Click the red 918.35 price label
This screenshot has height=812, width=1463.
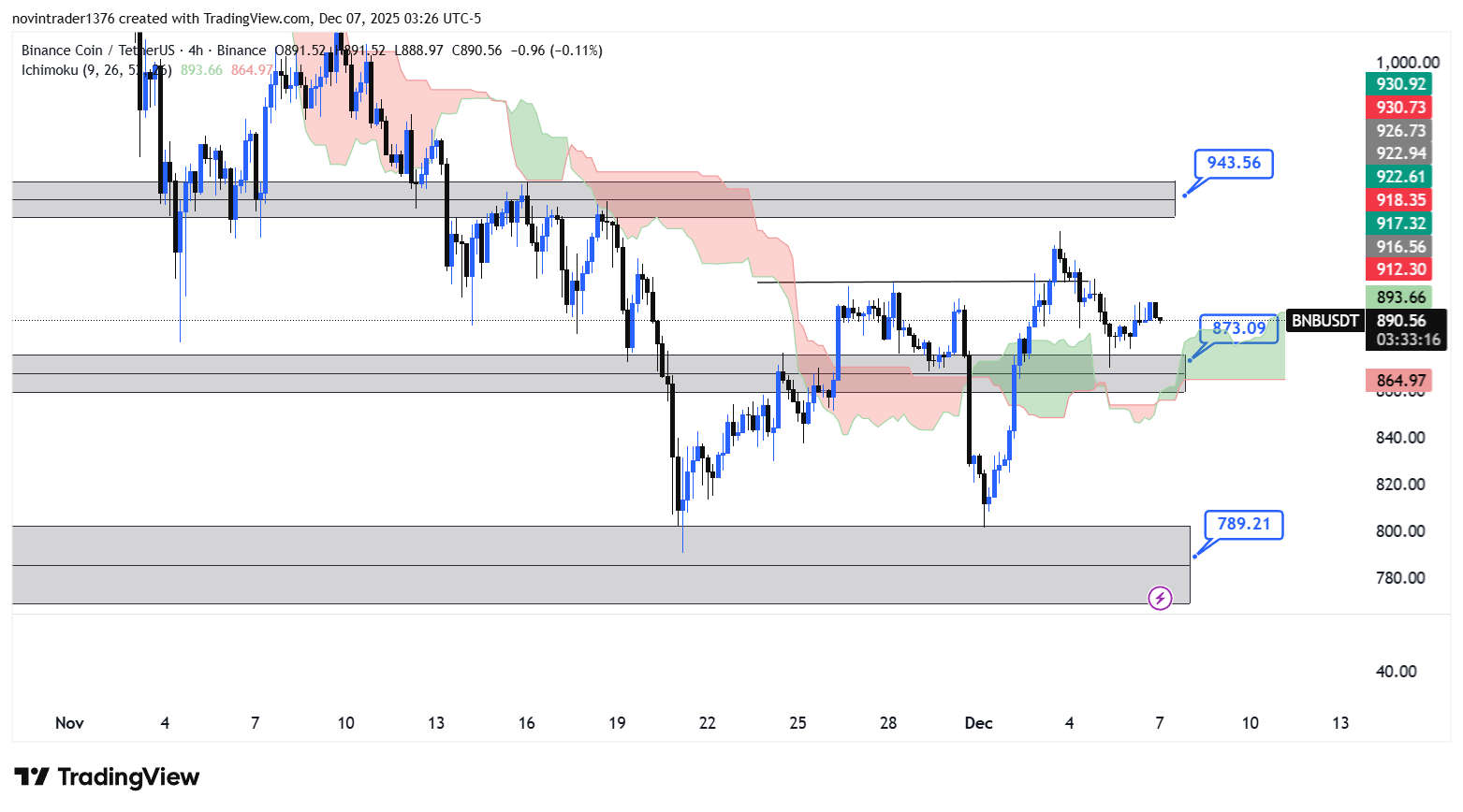[x=1400, y=200]
